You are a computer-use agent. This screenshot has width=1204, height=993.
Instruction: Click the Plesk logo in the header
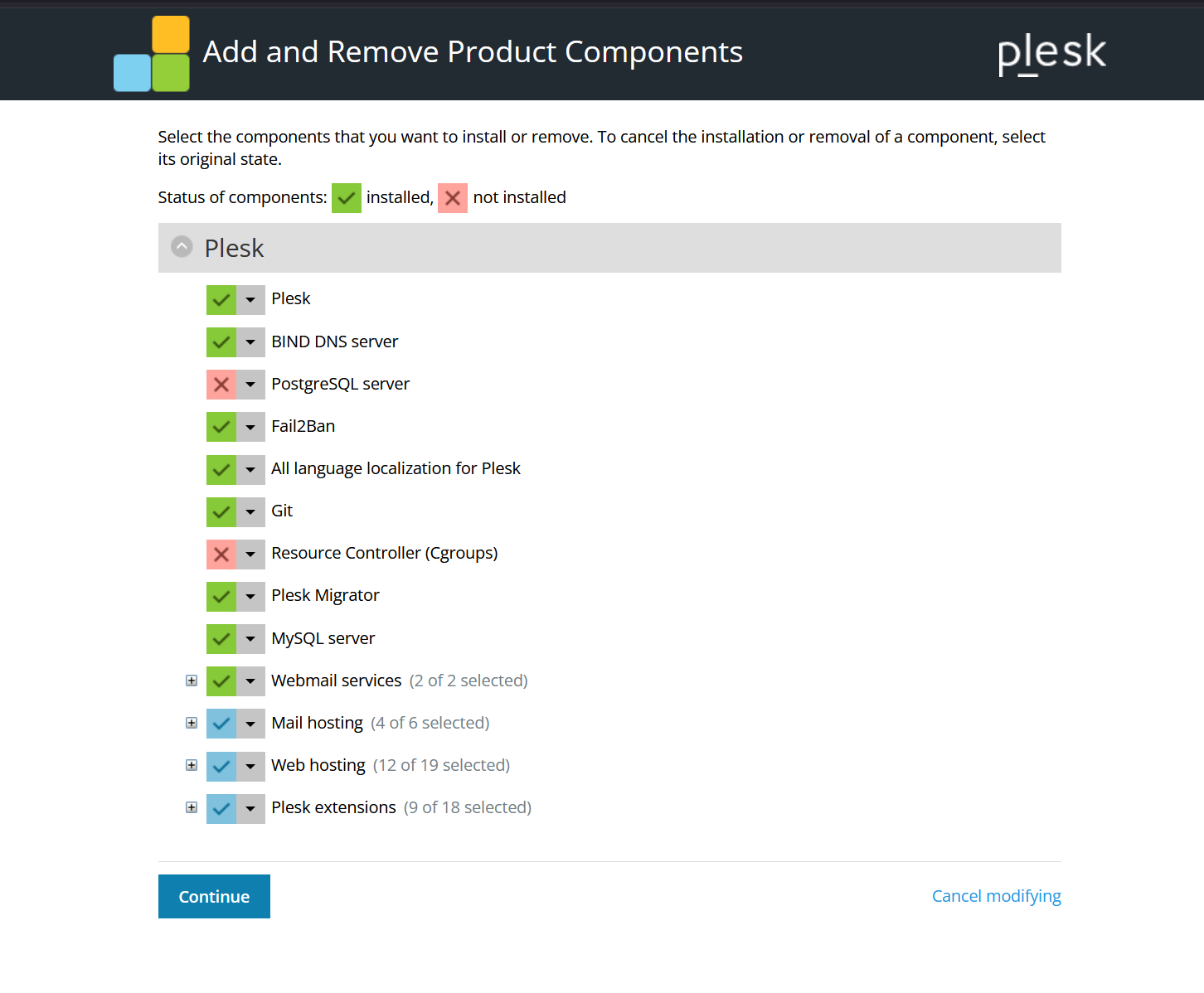click(x=1051, y=53)
